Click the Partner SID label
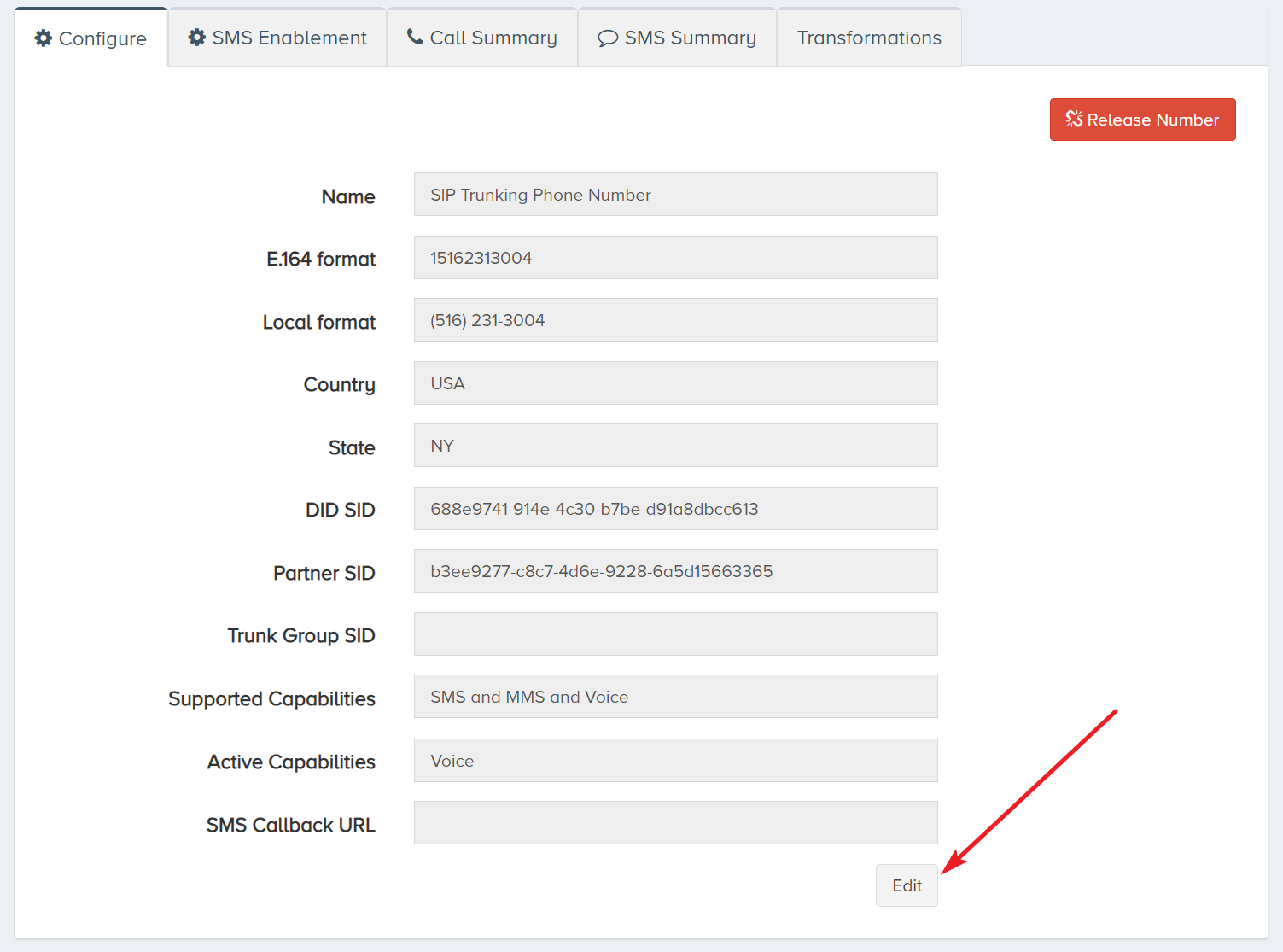 [324, 573]
